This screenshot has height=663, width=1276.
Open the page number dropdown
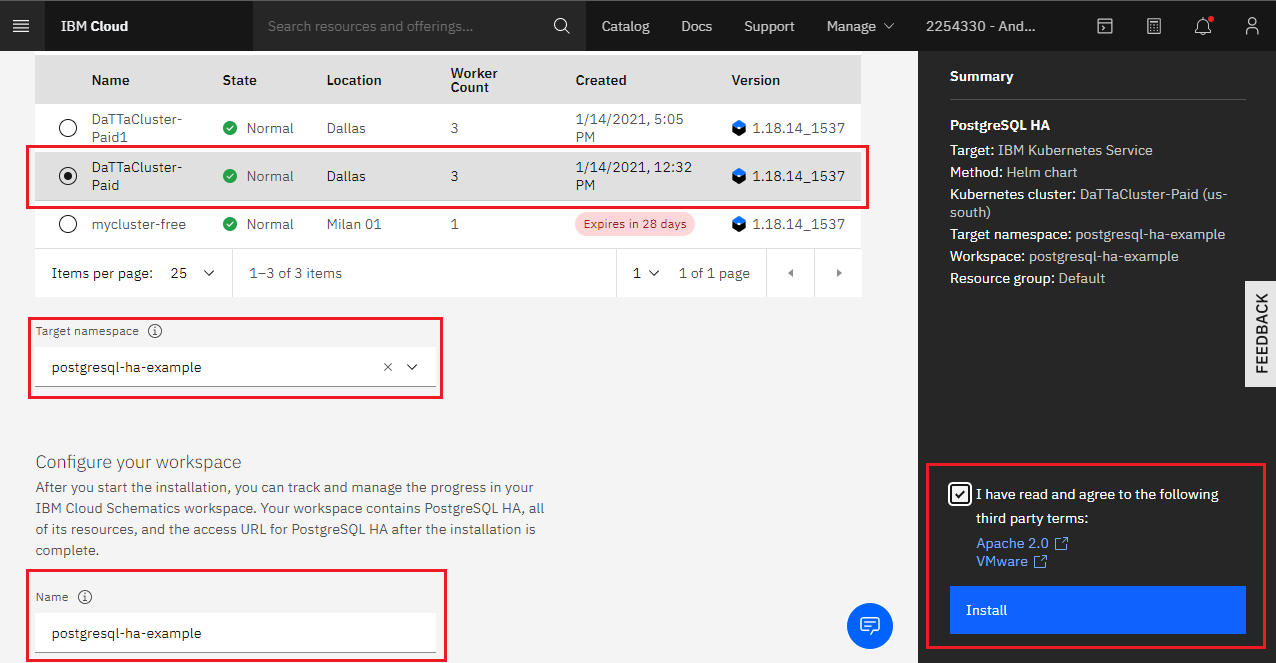646,273
